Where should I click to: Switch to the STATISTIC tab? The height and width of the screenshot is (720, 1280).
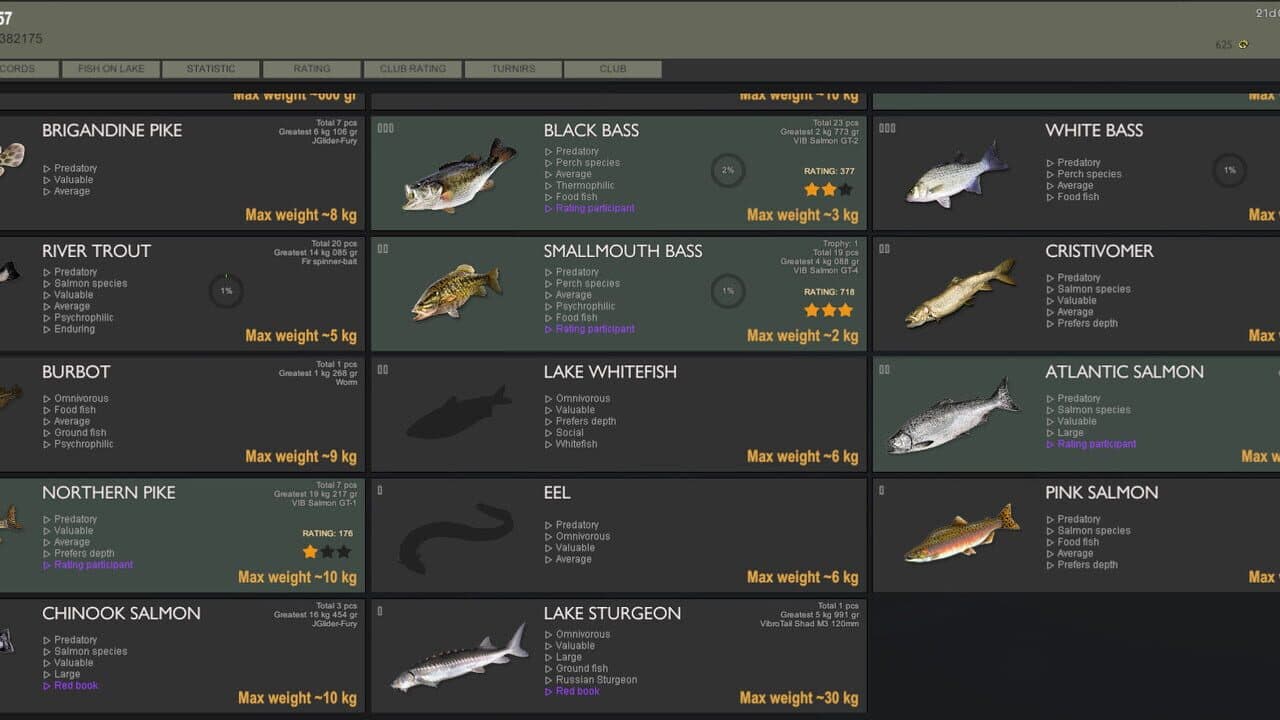tap(211, 69)
